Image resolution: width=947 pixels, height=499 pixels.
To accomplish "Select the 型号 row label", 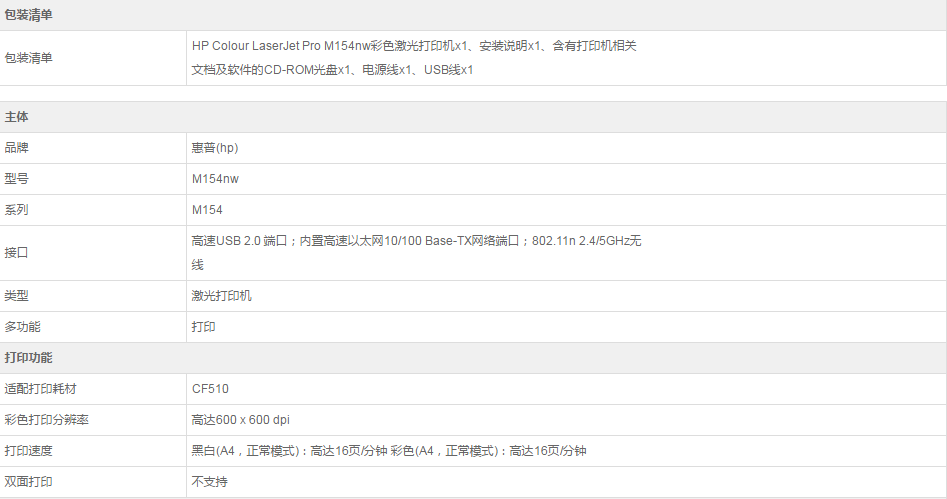I will (16, 179).
